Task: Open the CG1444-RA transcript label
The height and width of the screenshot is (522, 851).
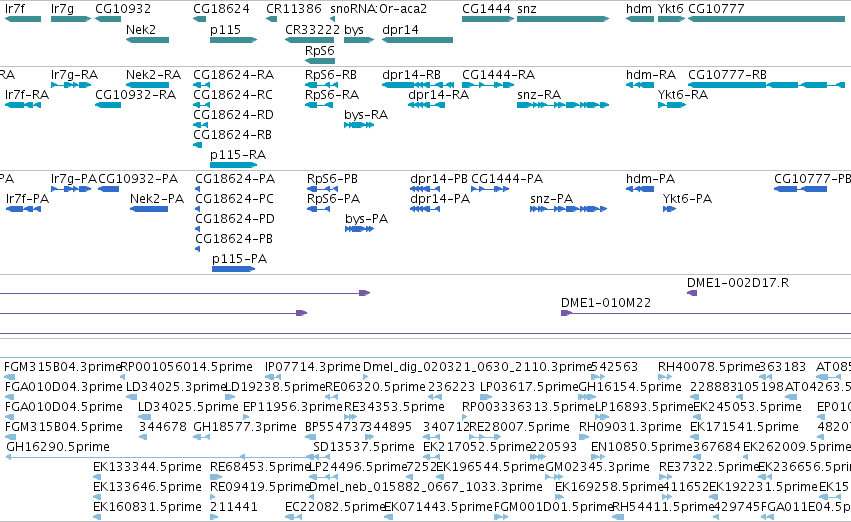Action: point(498,74)
